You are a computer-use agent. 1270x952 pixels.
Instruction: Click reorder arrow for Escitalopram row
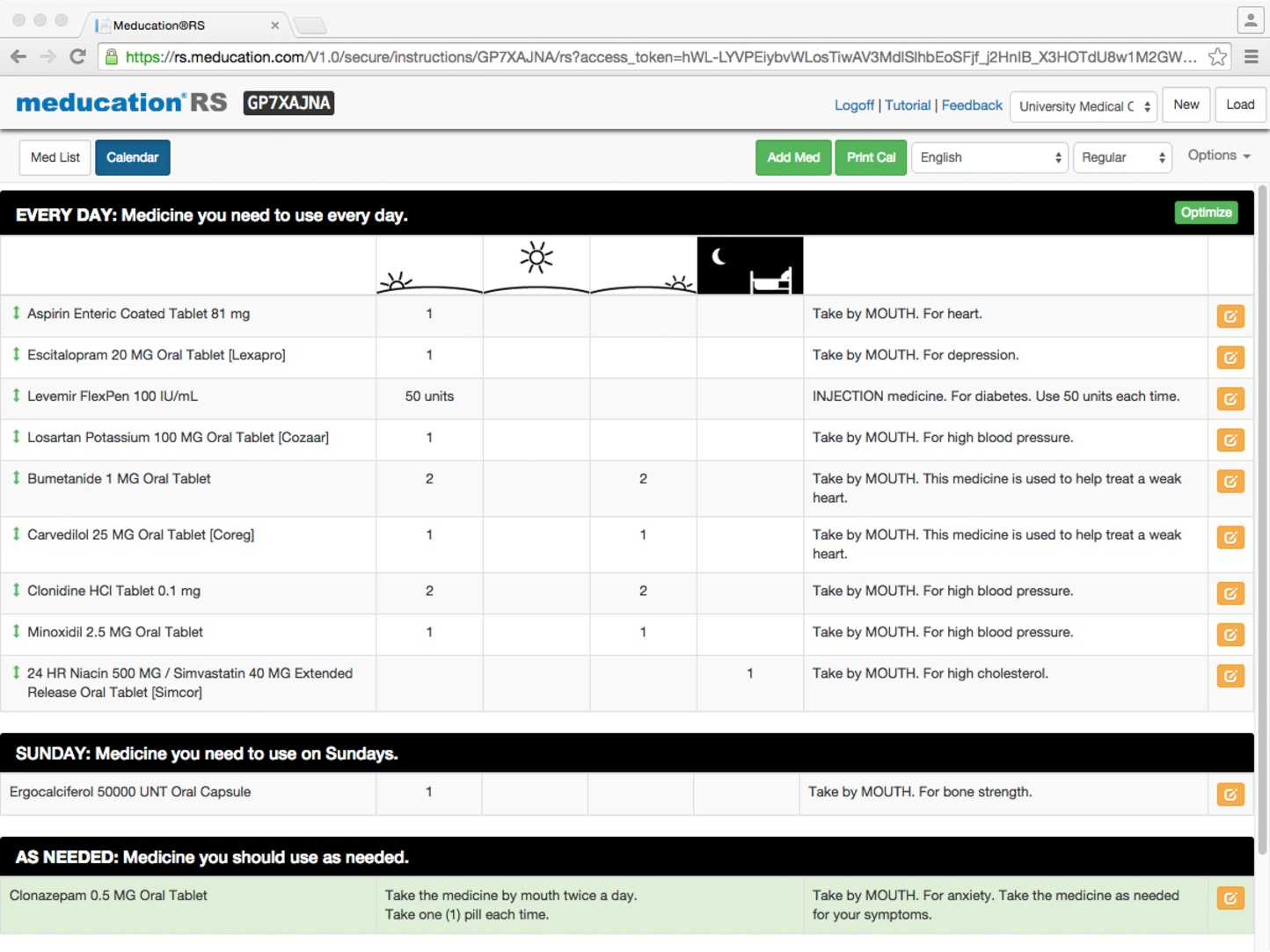coord(16,354)
